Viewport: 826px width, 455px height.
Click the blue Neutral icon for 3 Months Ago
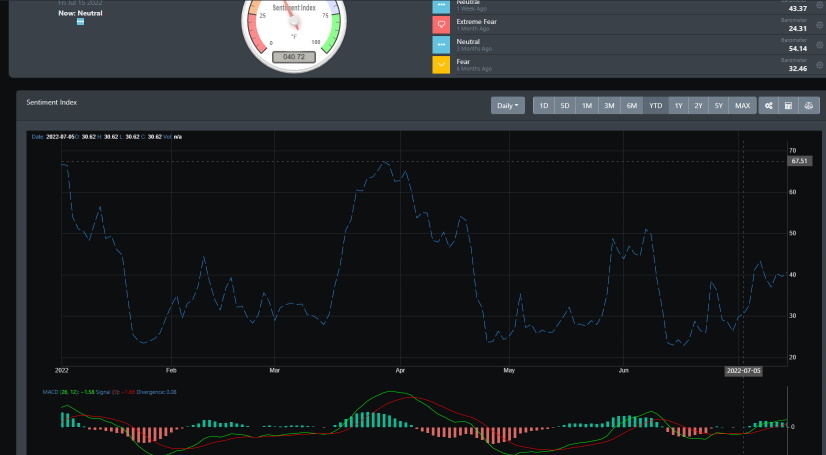(441, 45)
